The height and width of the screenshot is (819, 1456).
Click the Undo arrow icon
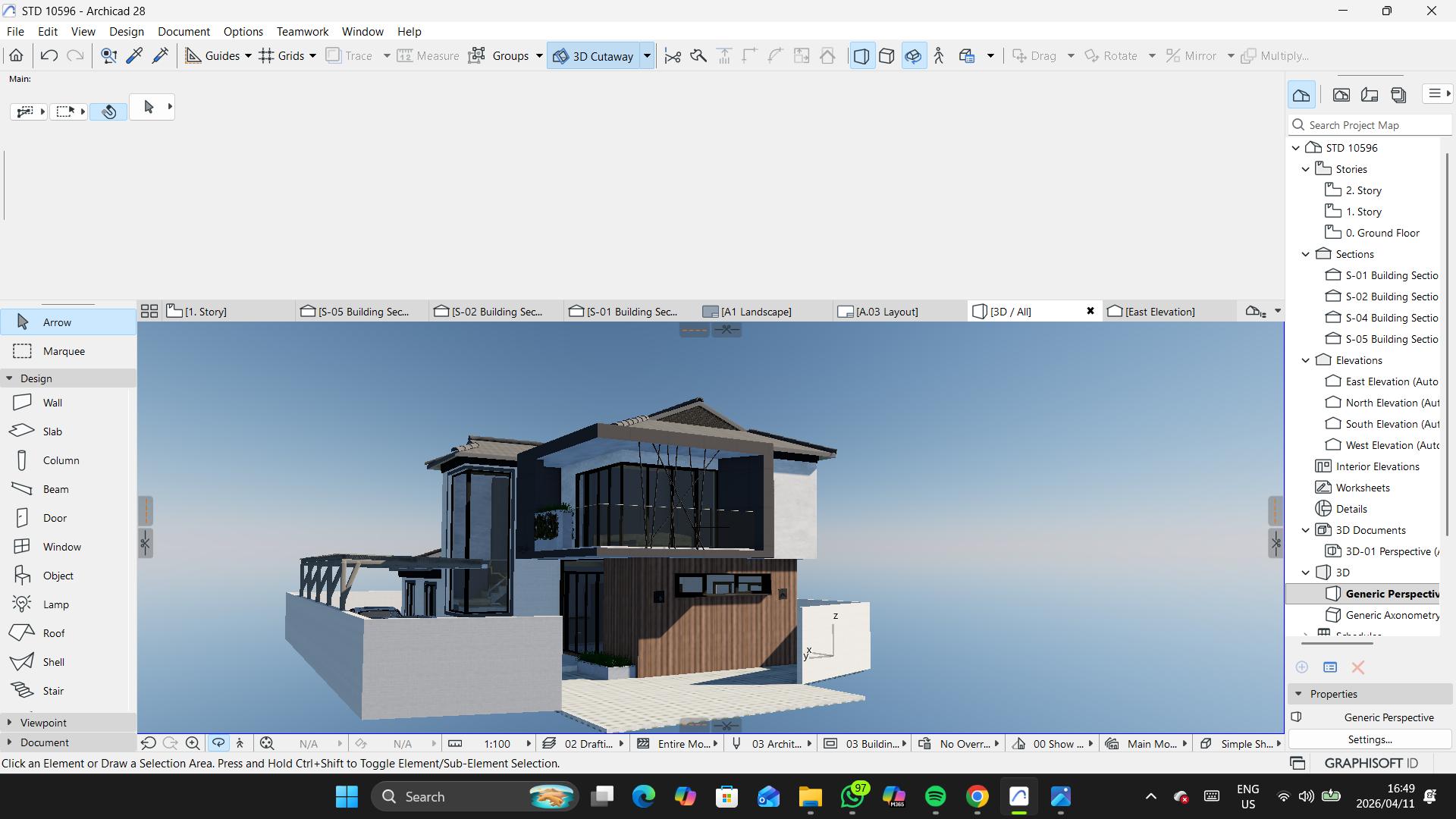click(x=49, y=55)
